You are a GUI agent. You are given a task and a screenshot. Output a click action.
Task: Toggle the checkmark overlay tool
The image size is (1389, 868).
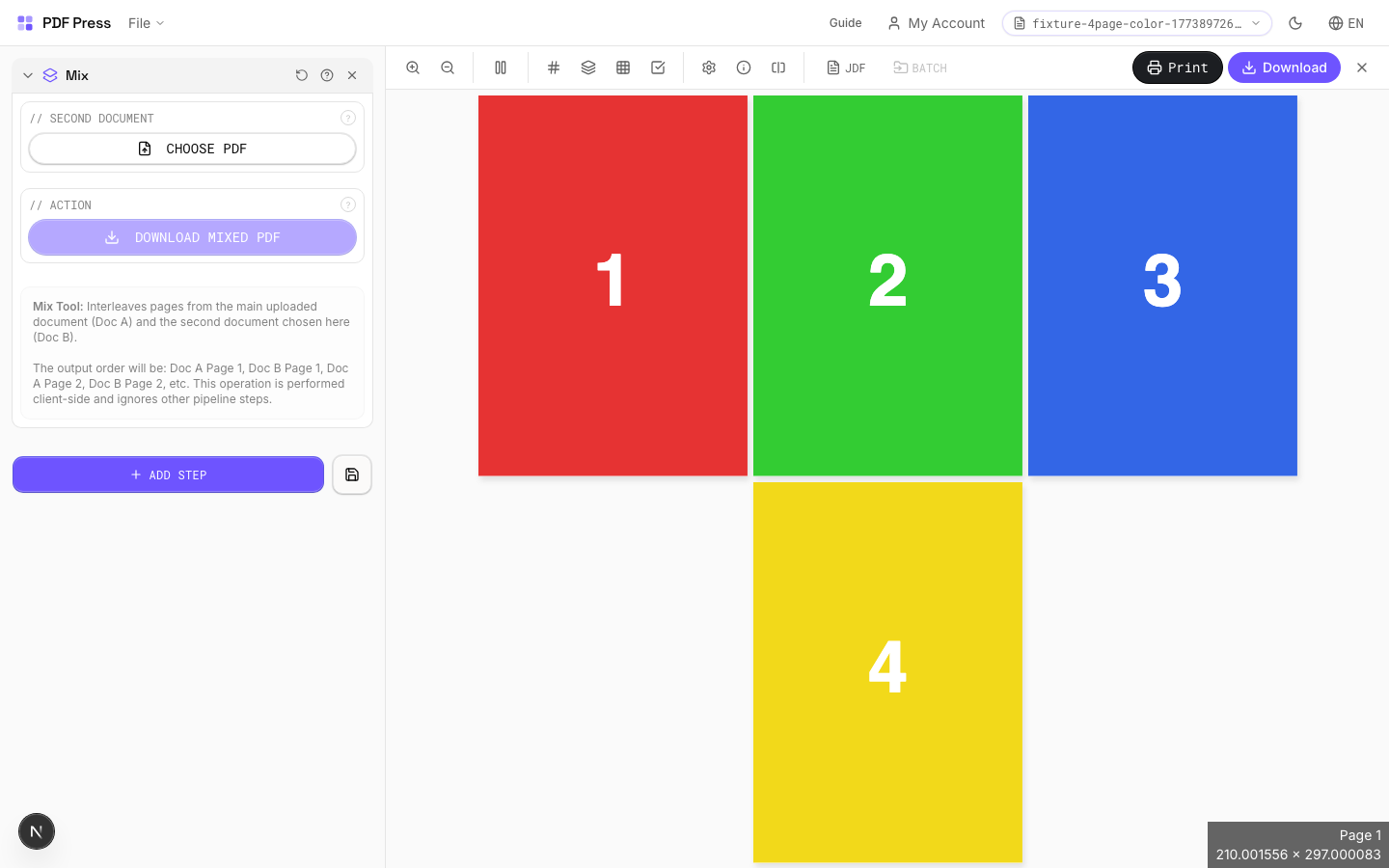pyautogui.click(x=658, y=68)
